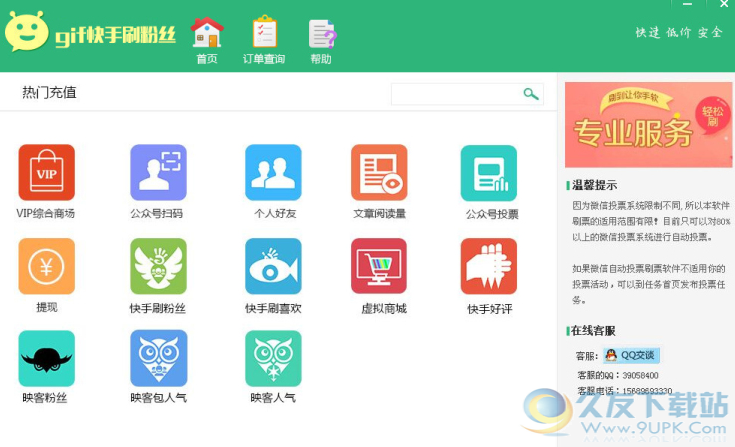Open the 快手刷喜欢 fish icon

(x=273, y=266)
